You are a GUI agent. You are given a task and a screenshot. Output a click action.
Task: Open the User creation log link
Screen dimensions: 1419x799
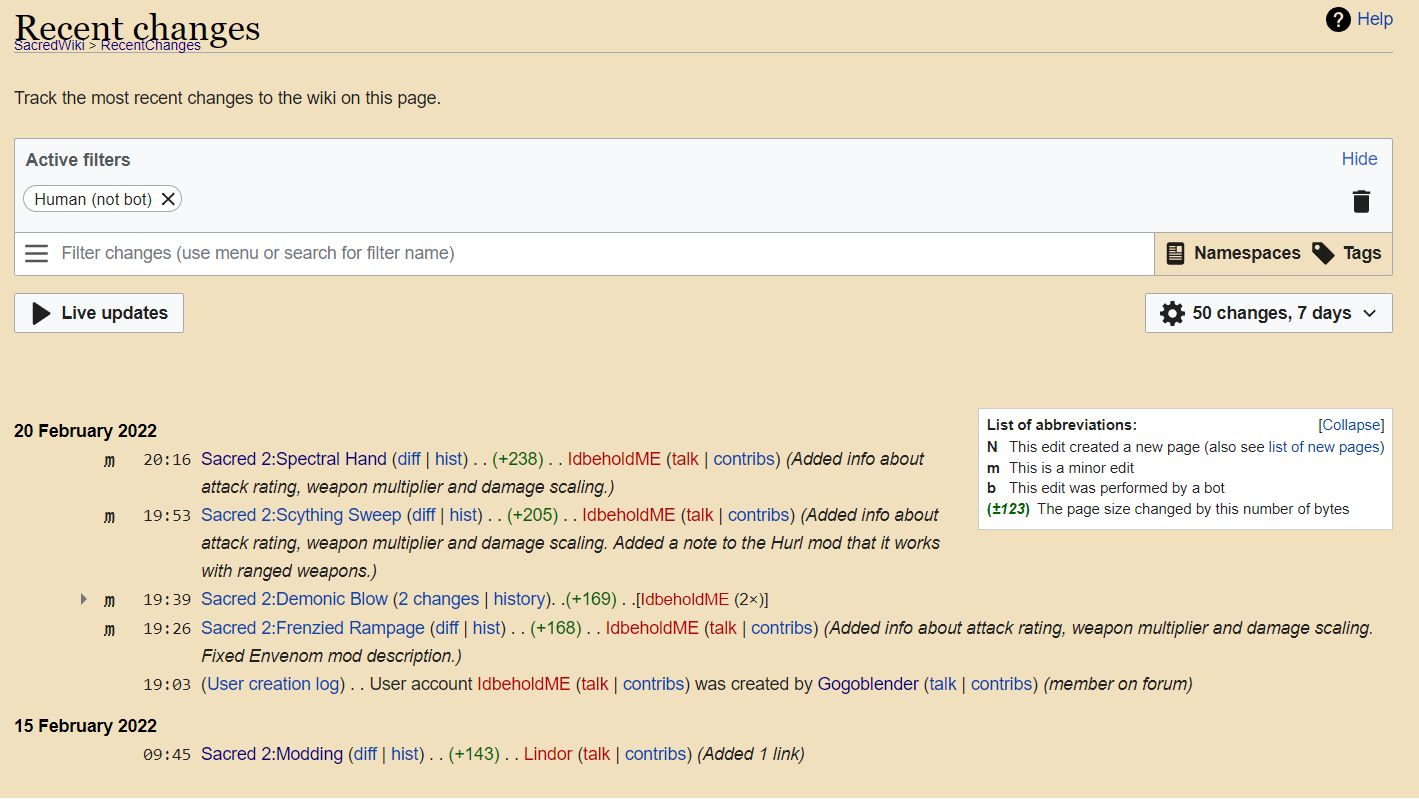275,684
